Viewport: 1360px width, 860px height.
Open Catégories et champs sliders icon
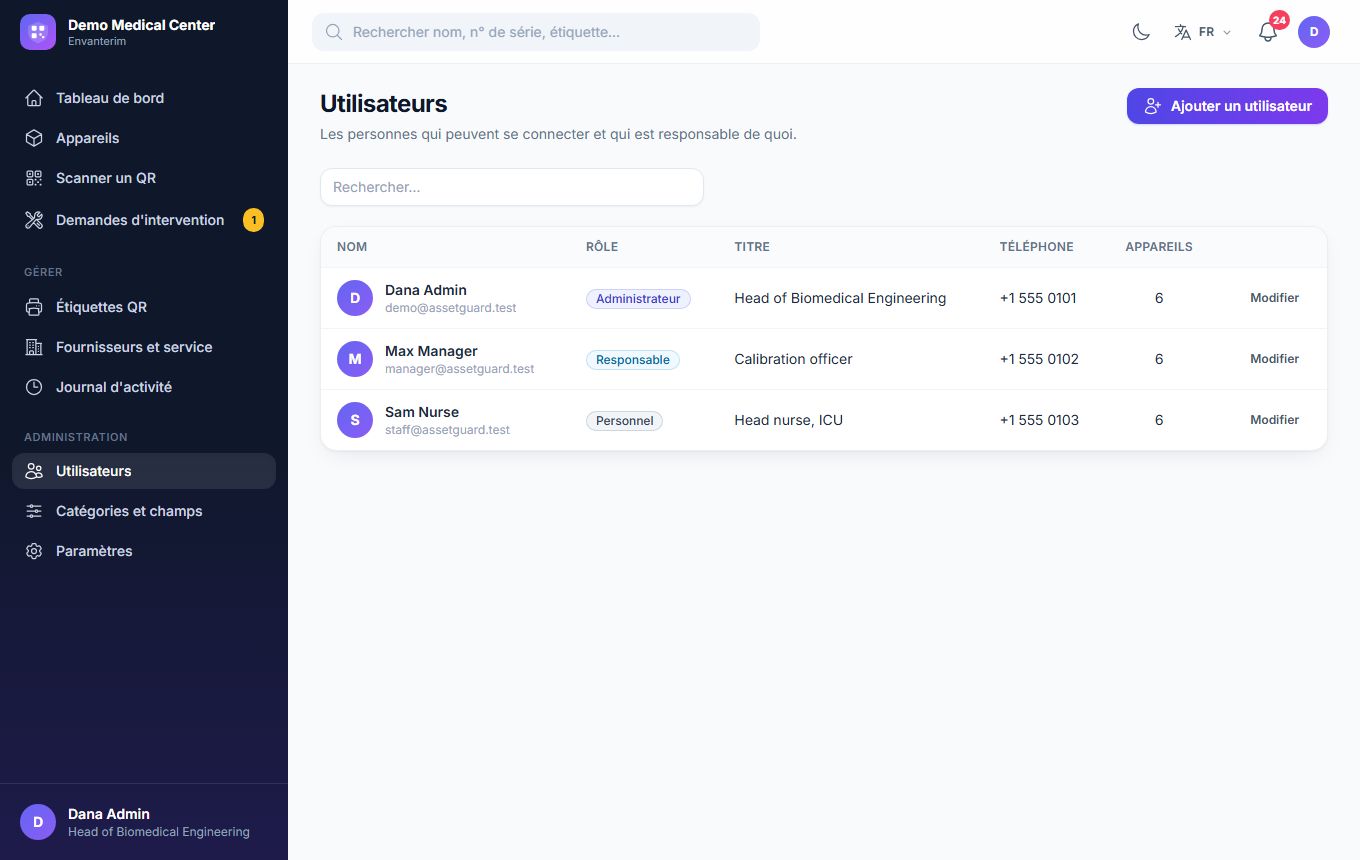pyautogui.click(x=34, y=511)
